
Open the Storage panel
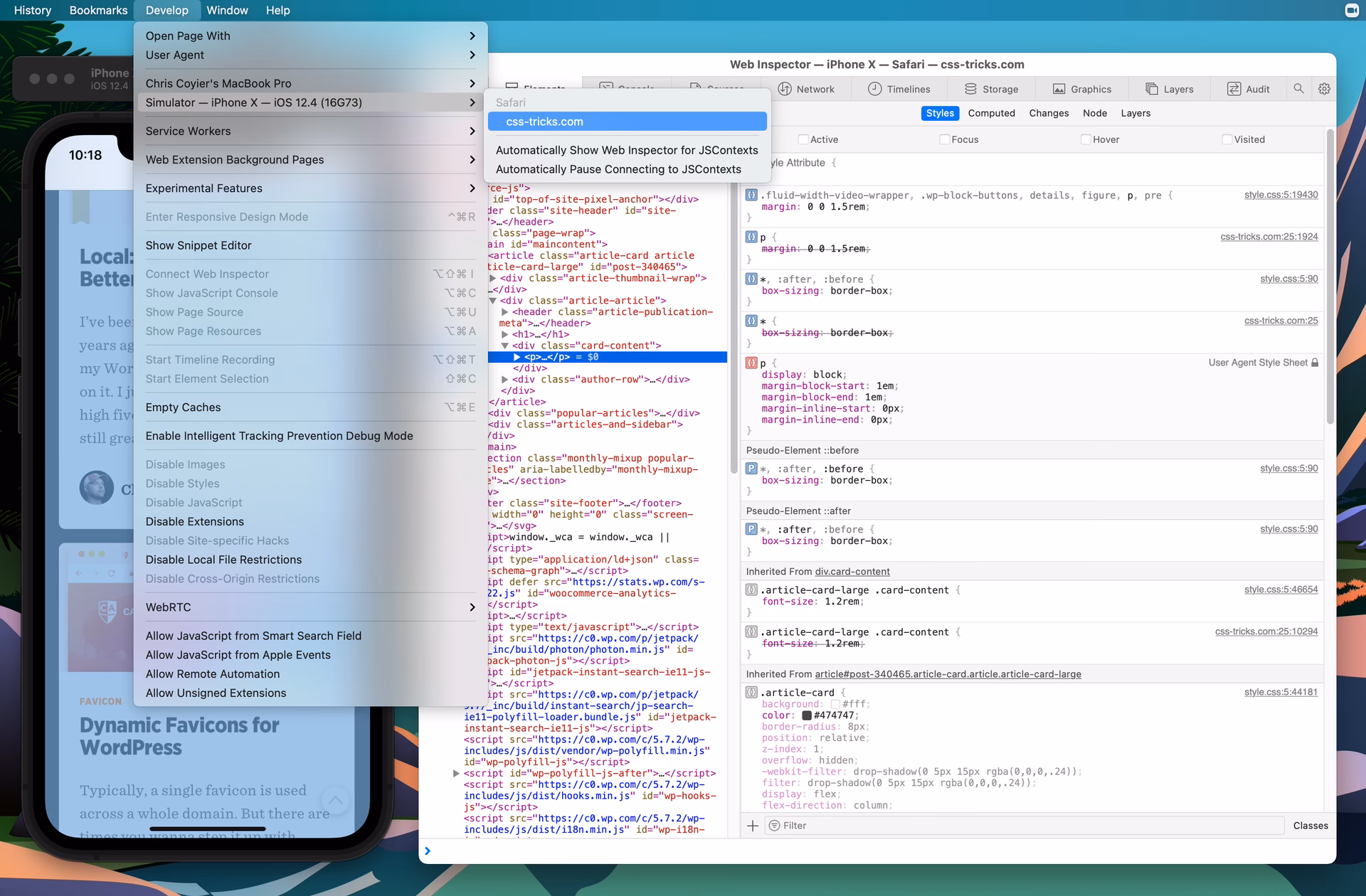(992, 89)
